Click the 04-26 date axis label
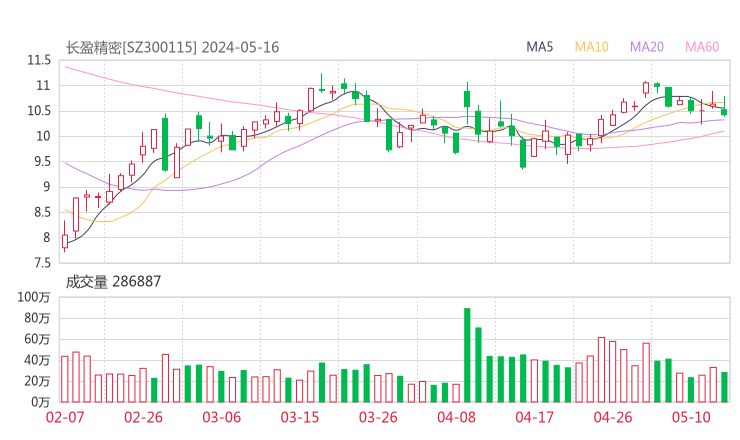Viewport: 740px width, 440px height. pyautogui.click(x=613, y=417)
